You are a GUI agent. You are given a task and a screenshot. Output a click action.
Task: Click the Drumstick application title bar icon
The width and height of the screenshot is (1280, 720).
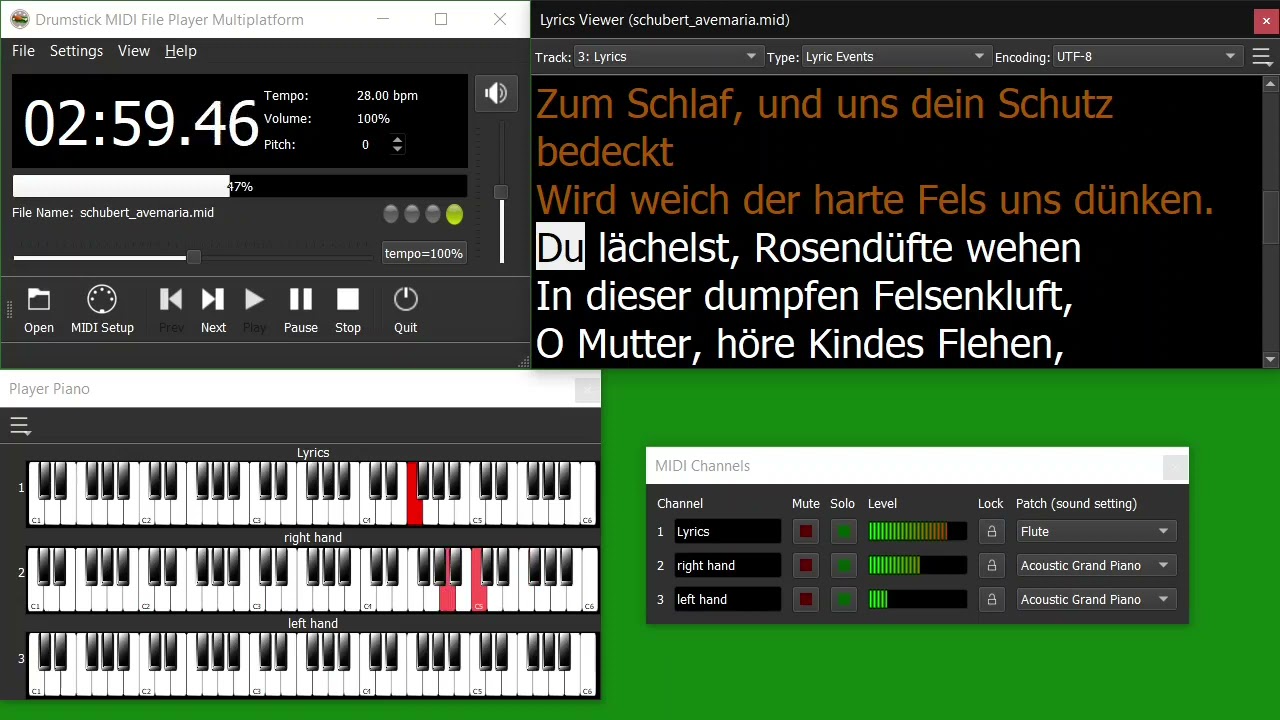19,19
